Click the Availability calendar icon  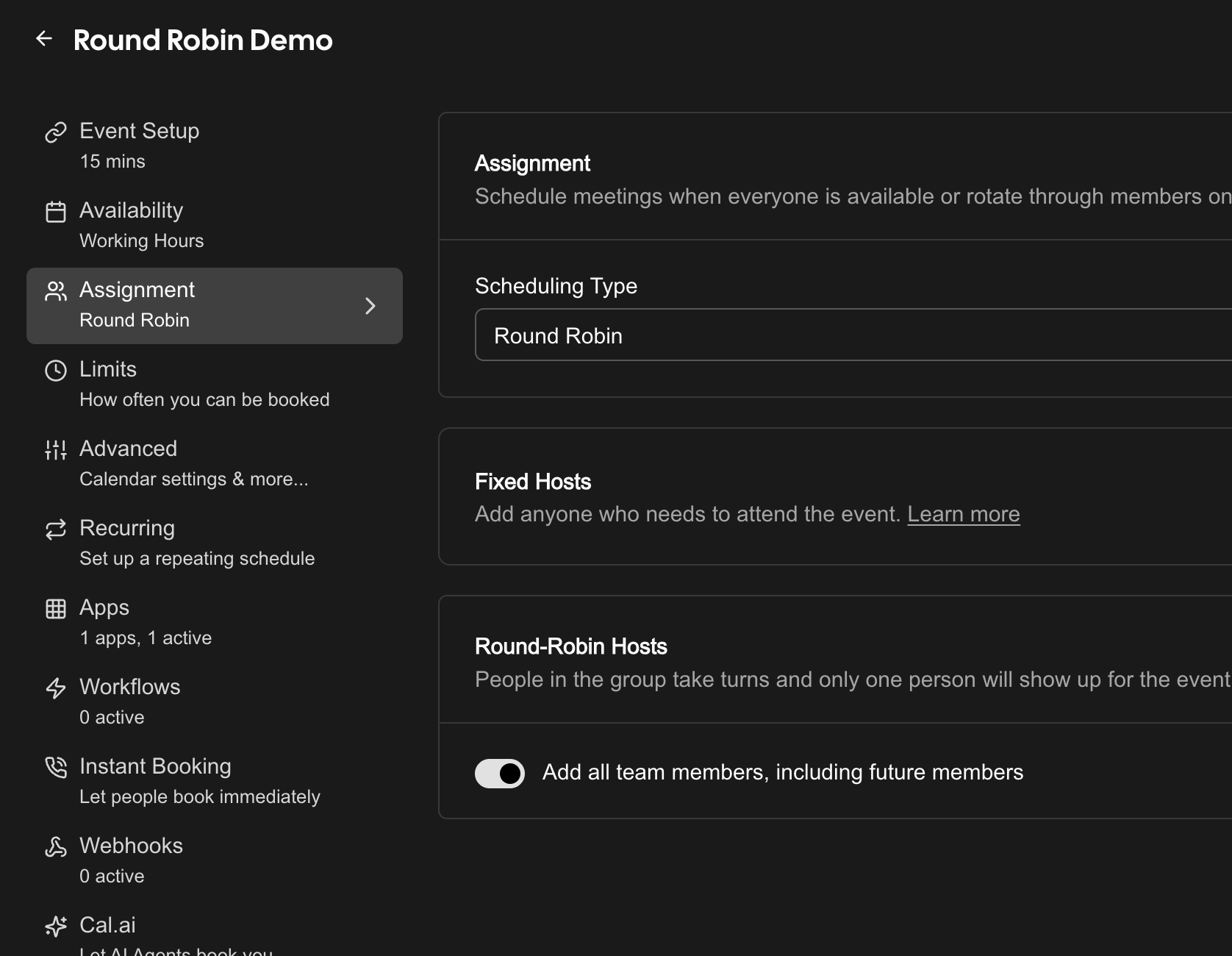[56, 212]
